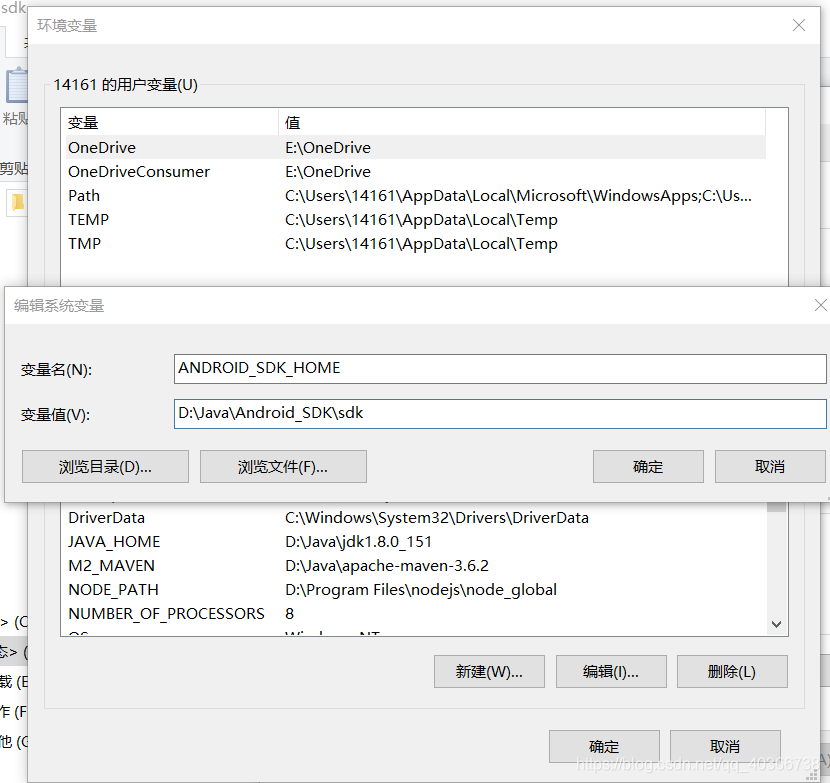This screenshot has width=830, height=783.
Task: Click the value C:\Windows\System32\Drivers\DriverData
Action: 437,517
